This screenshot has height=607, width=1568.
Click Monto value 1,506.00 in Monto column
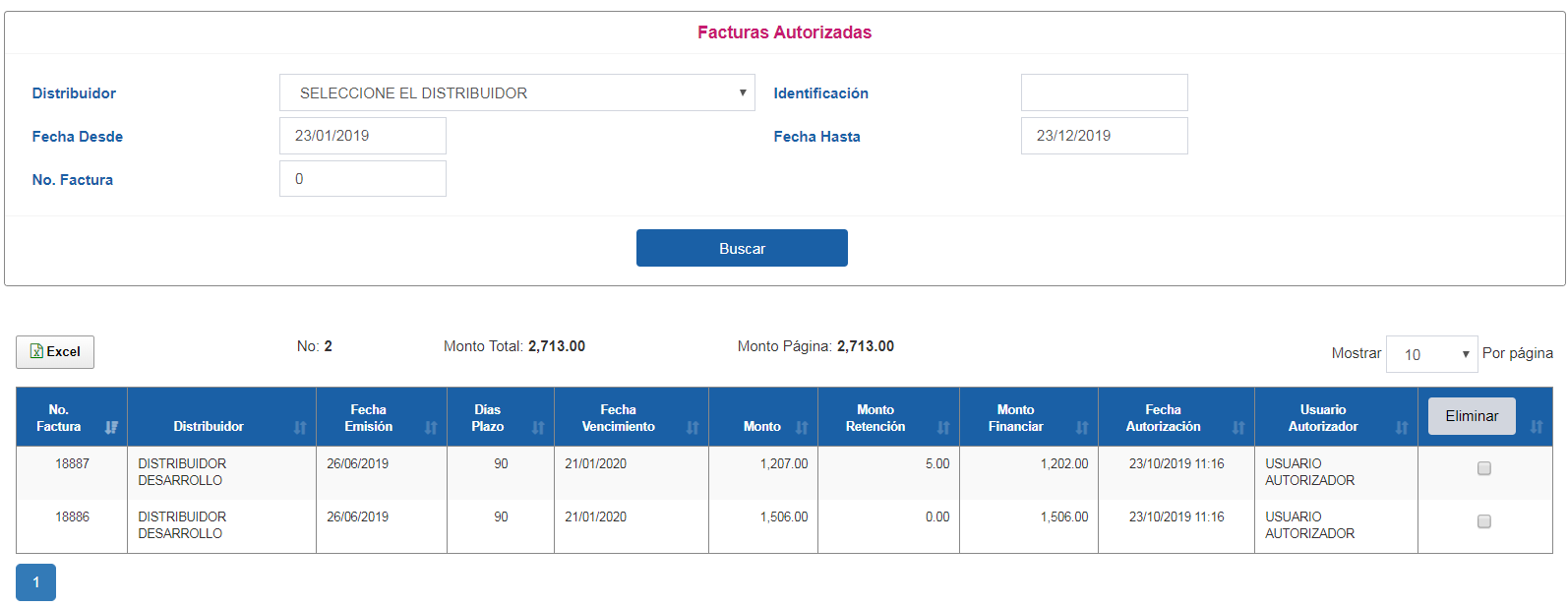(784, 516)
